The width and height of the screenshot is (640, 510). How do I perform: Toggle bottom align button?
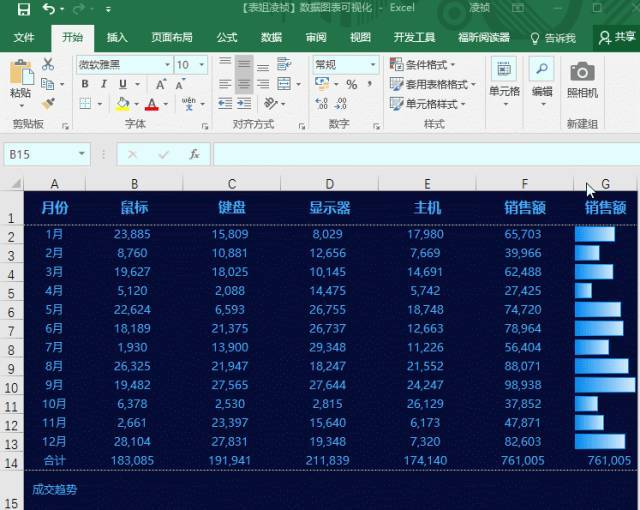[263, 65]
